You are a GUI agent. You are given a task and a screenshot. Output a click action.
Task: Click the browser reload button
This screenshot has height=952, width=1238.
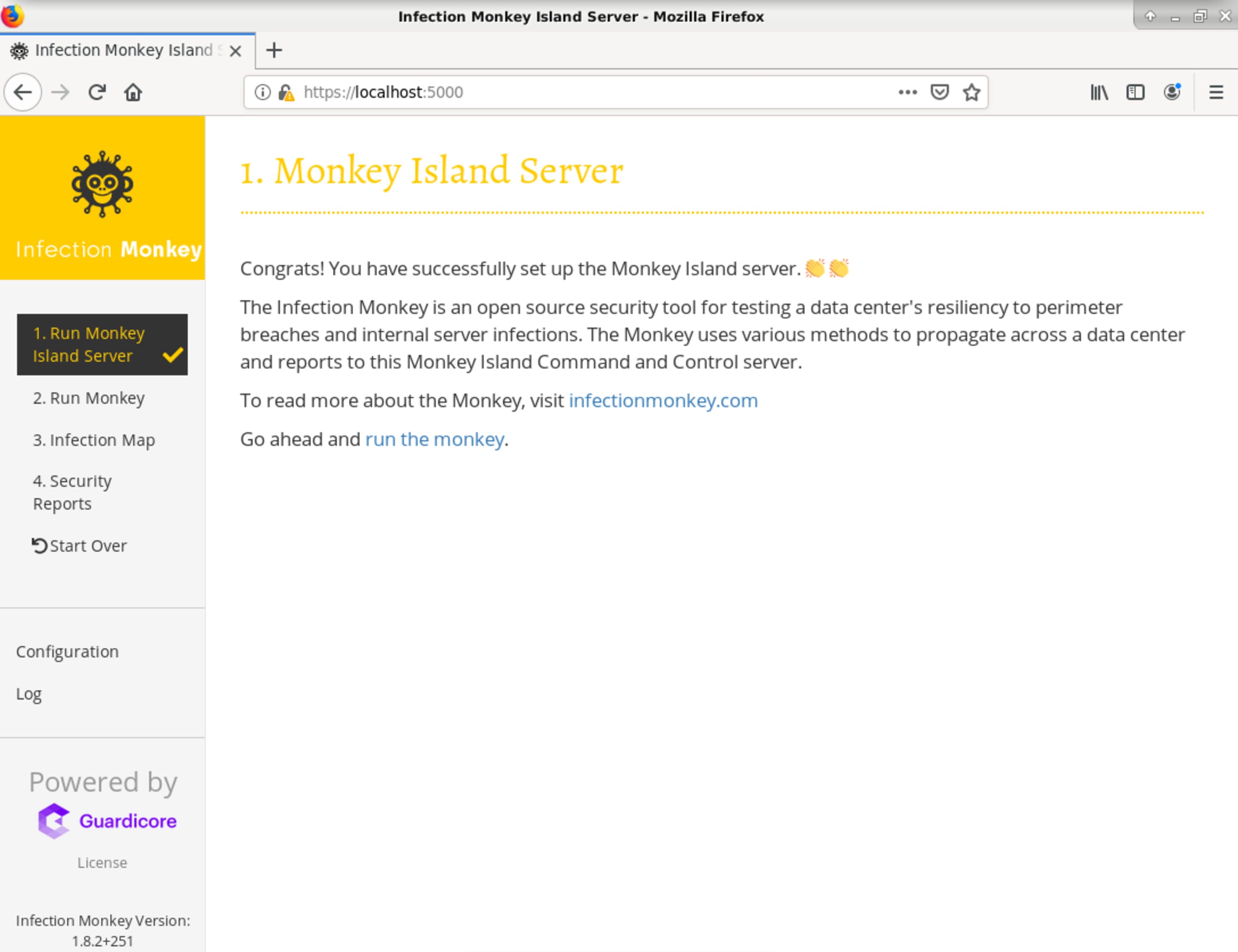(x=97, y=92)
